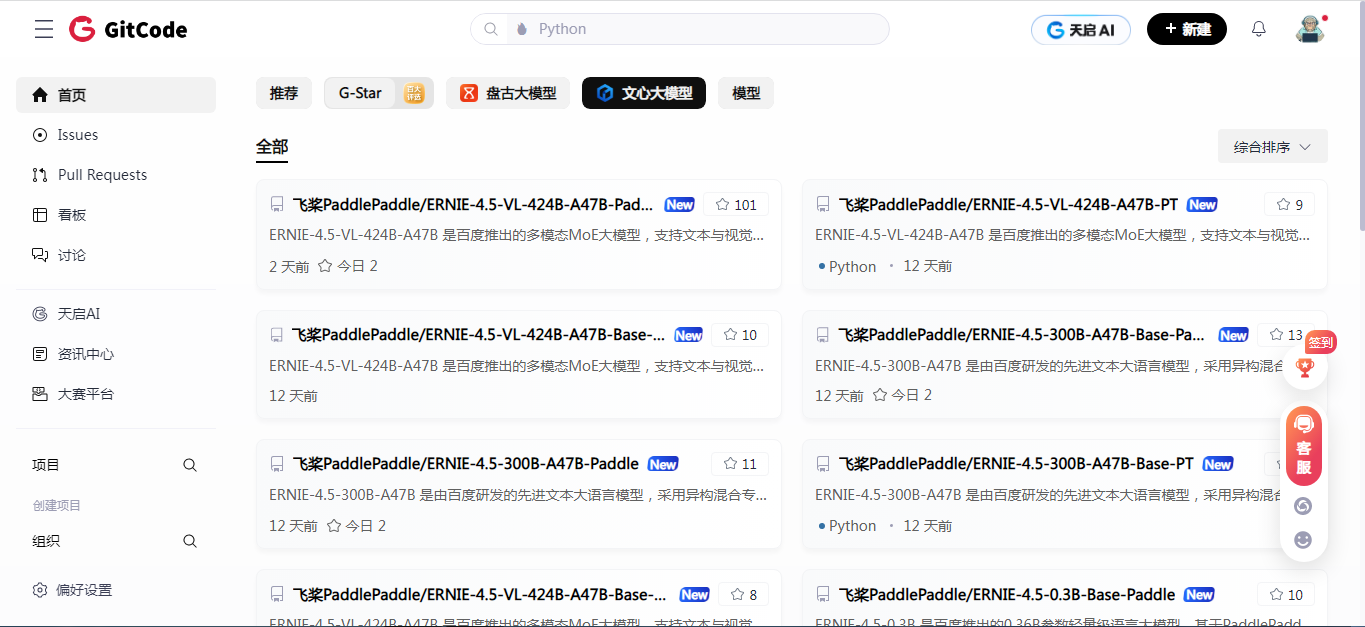Select the 文心大模型 tab
This screenshot has height=627, width=1365.
click(644, 93)
